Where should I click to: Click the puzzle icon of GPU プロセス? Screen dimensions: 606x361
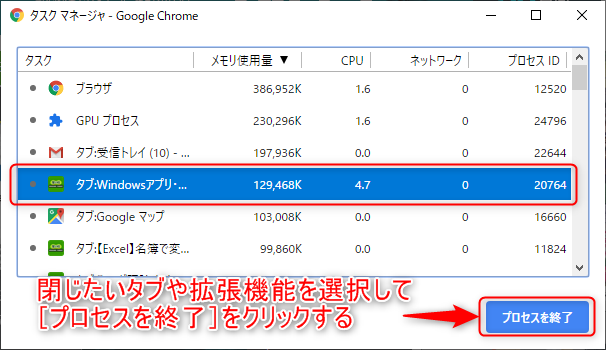56,121
